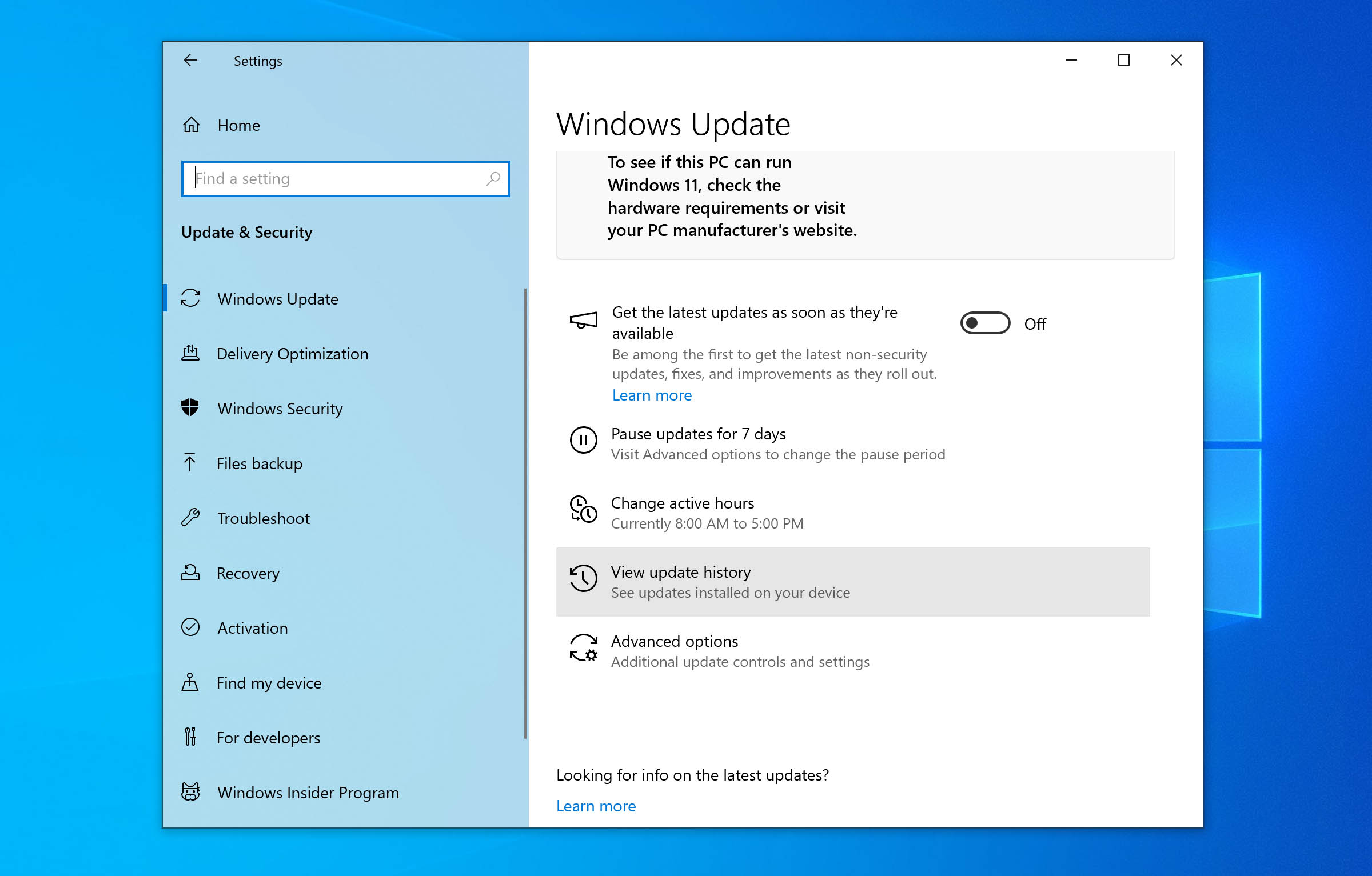
Task: Open For developers settings
Action: (345, 738)
